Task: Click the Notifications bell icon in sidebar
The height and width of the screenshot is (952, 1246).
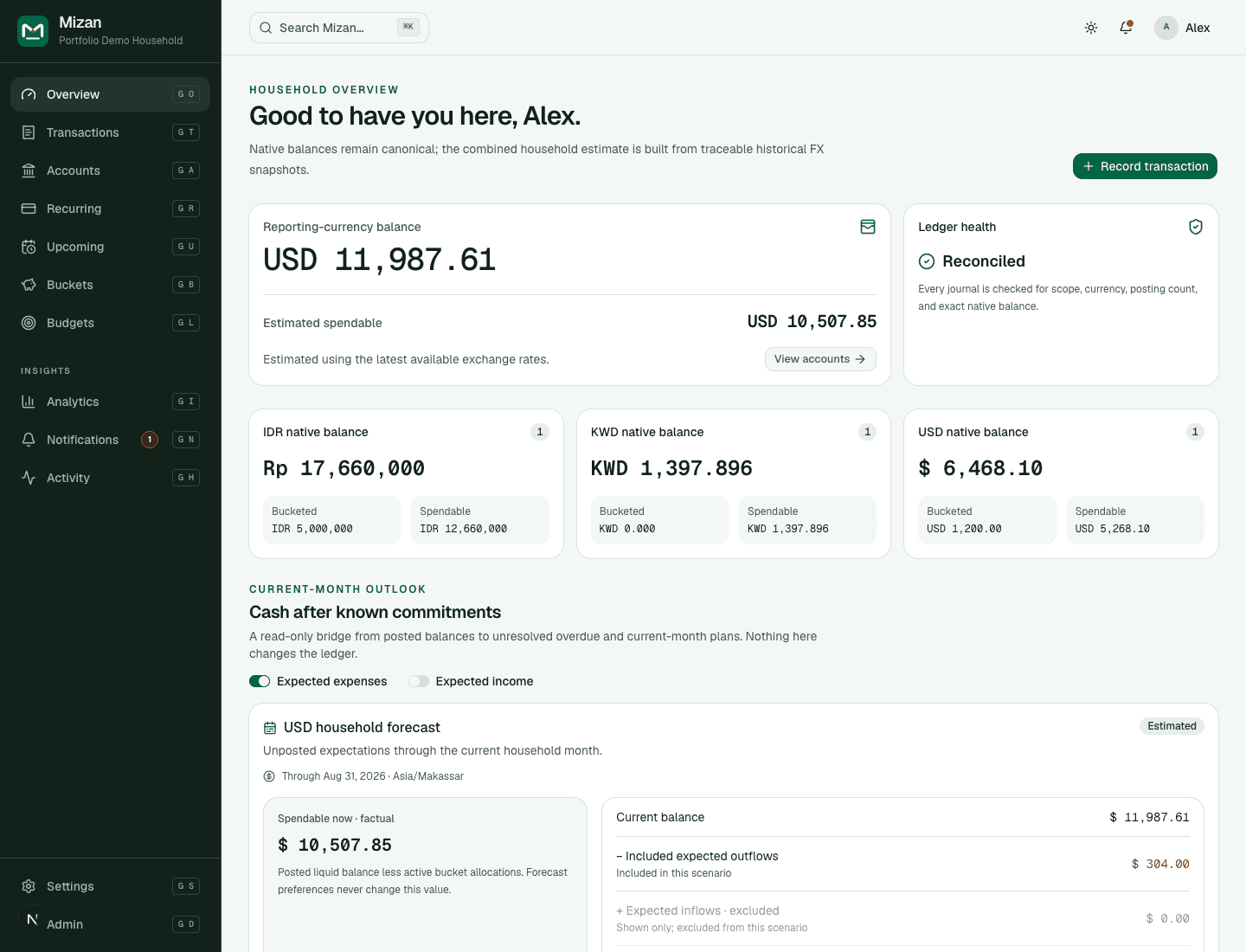Action: pos(29,440)
